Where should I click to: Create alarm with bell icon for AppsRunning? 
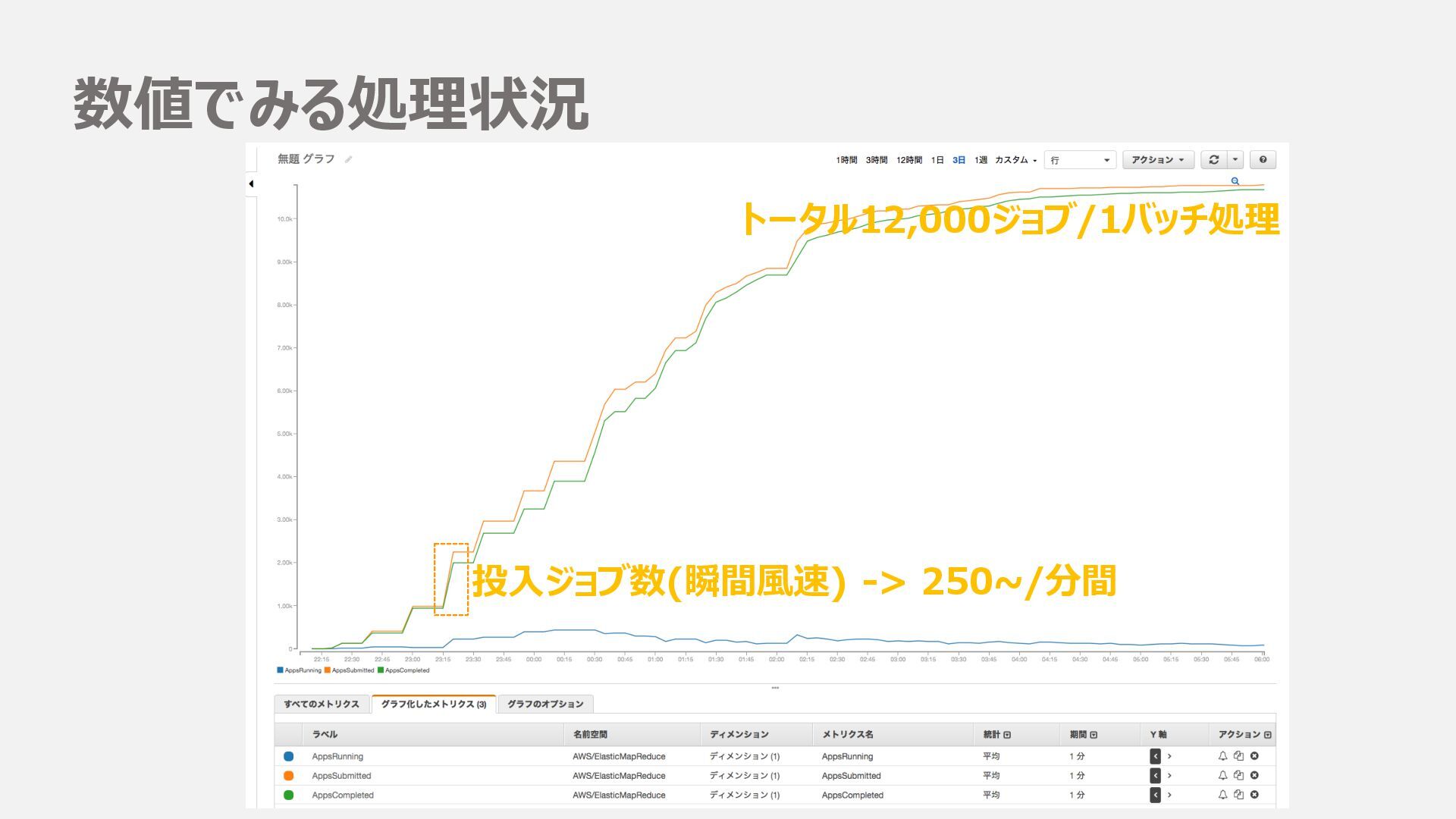tap(1222, 756)
